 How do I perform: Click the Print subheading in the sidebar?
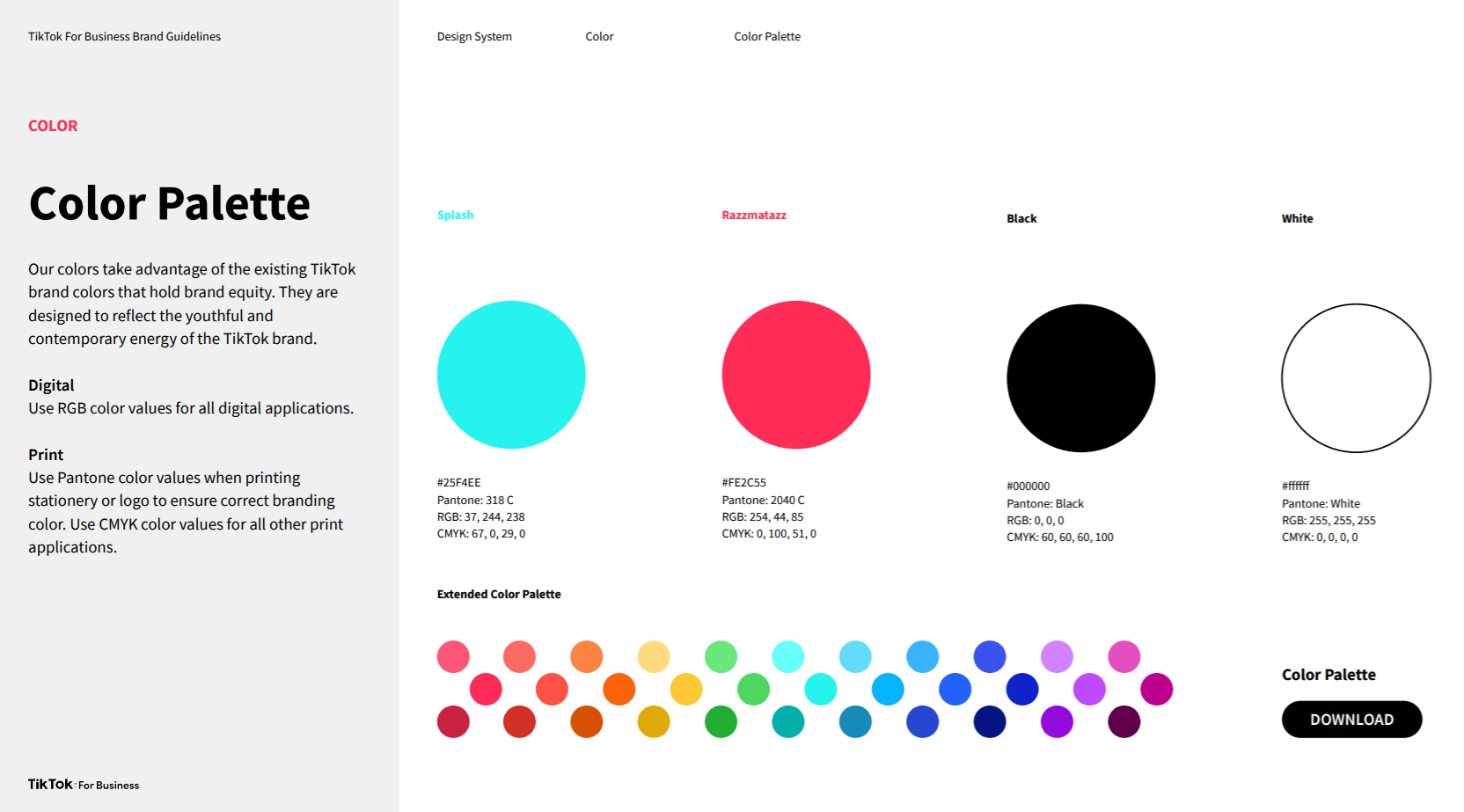coord(46,455)
